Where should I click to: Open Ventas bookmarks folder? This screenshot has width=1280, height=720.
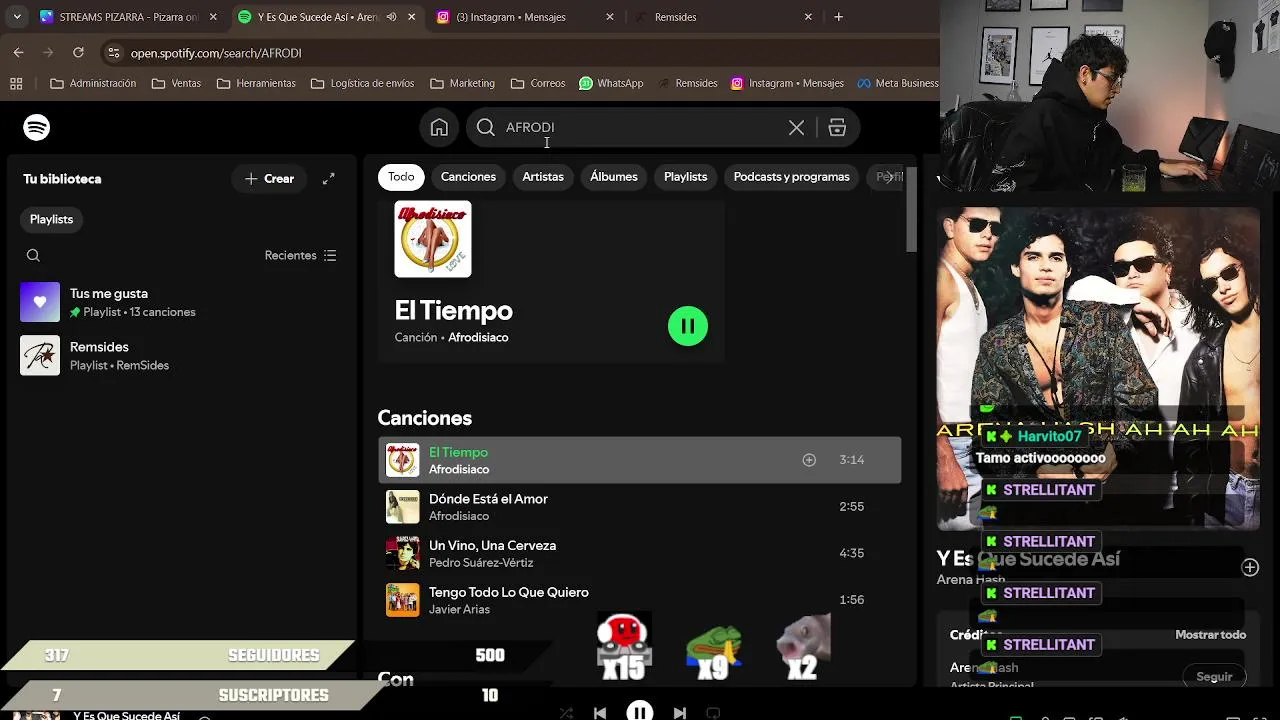point(176,83)
